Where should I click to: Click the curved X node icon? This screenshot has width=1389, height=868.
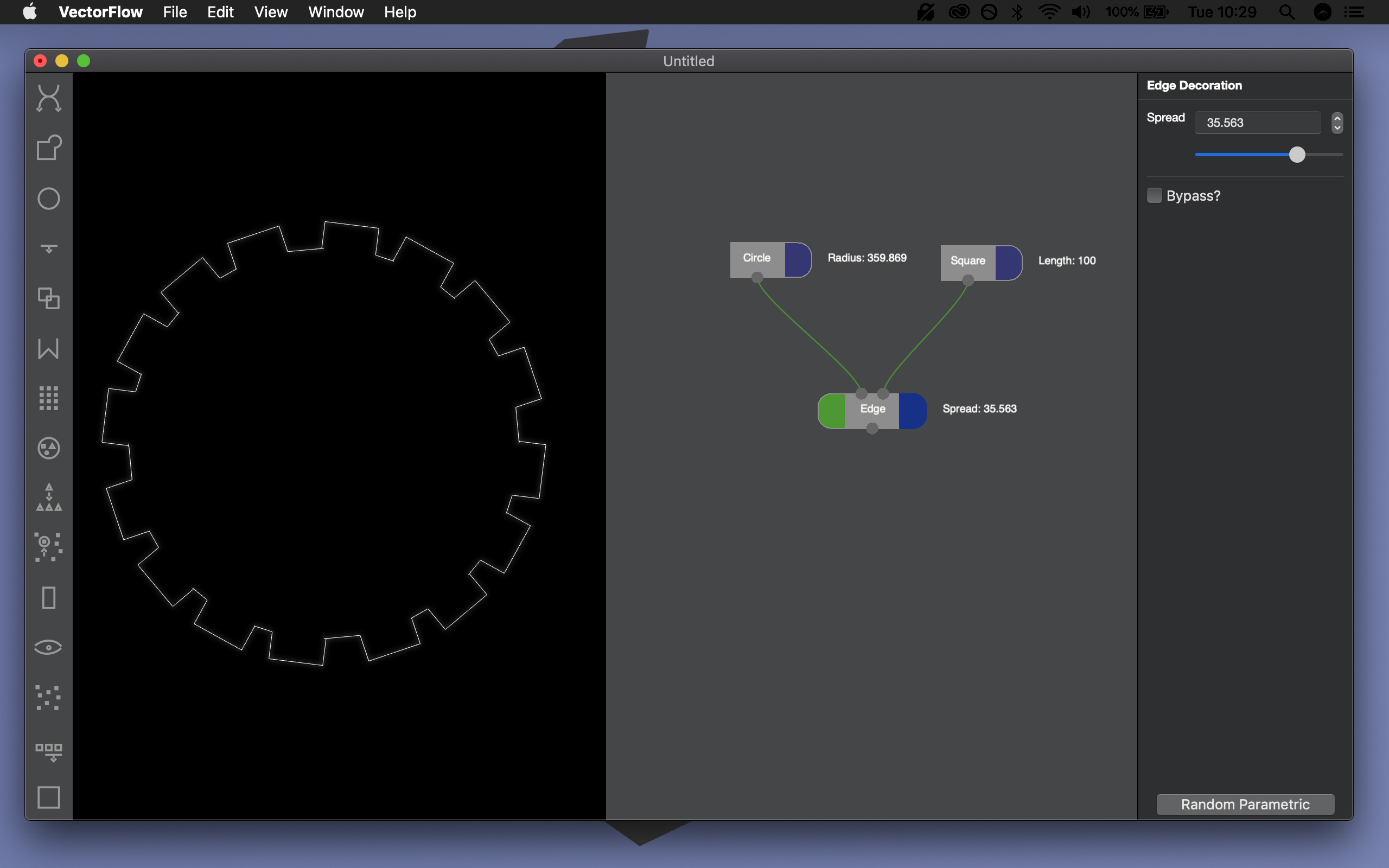[x=48, y=98]
